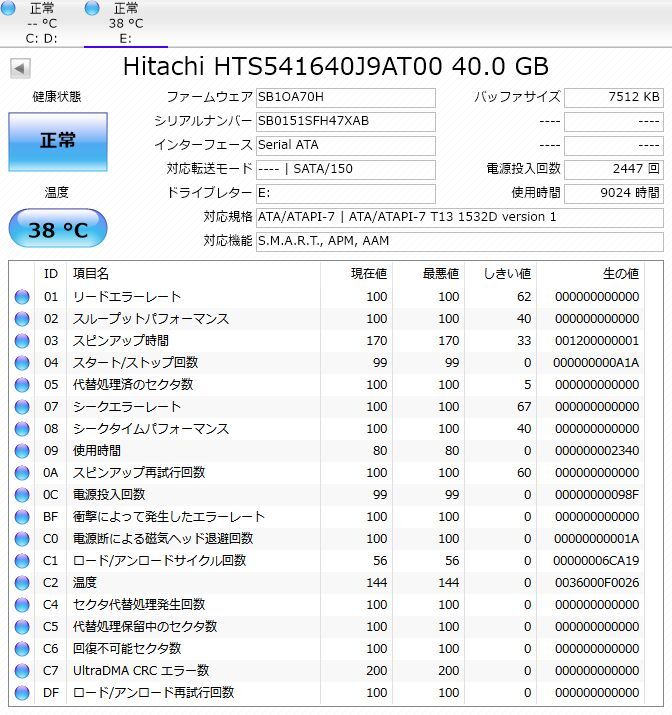Select the スピンアップ時間 attribute name
This screenshot has width=672, height=715.
click(121, 341)
